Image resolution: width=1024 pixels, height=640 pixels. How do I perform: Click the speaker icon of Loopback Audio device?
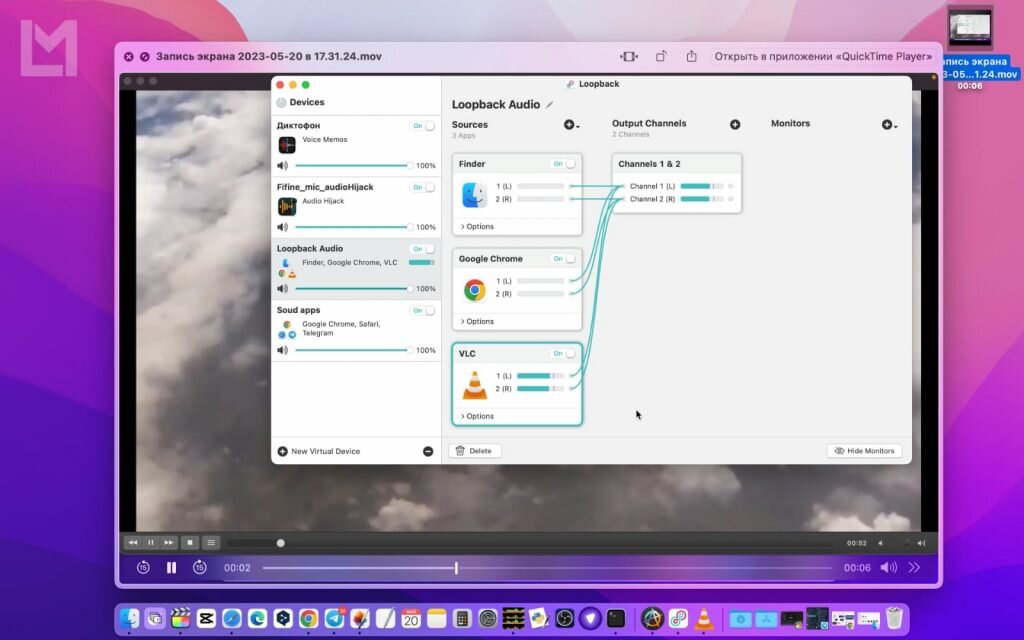point(282,288)
